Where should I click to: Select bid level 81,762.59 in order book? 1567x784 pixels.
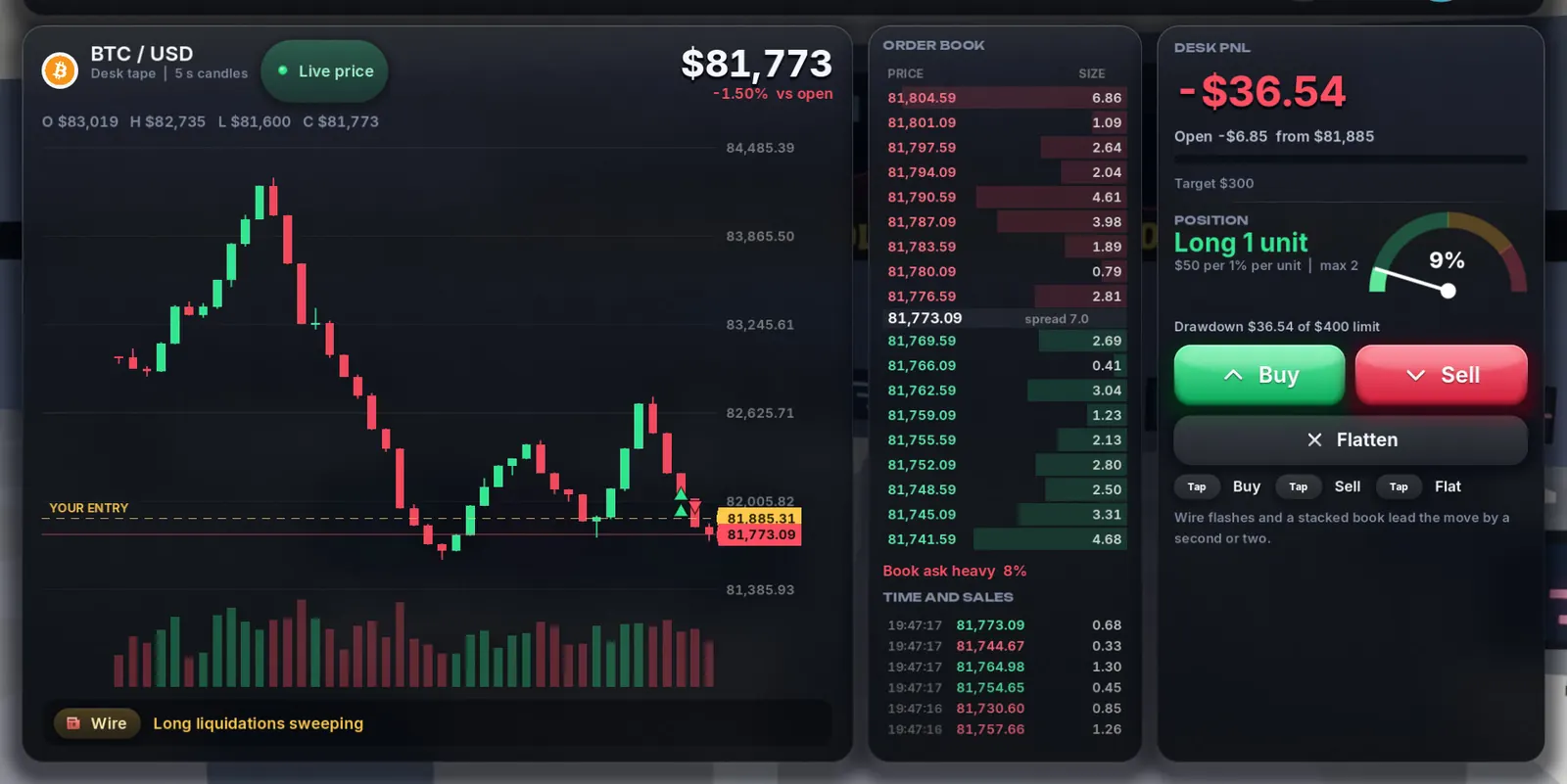click(x=1005, y=391)
